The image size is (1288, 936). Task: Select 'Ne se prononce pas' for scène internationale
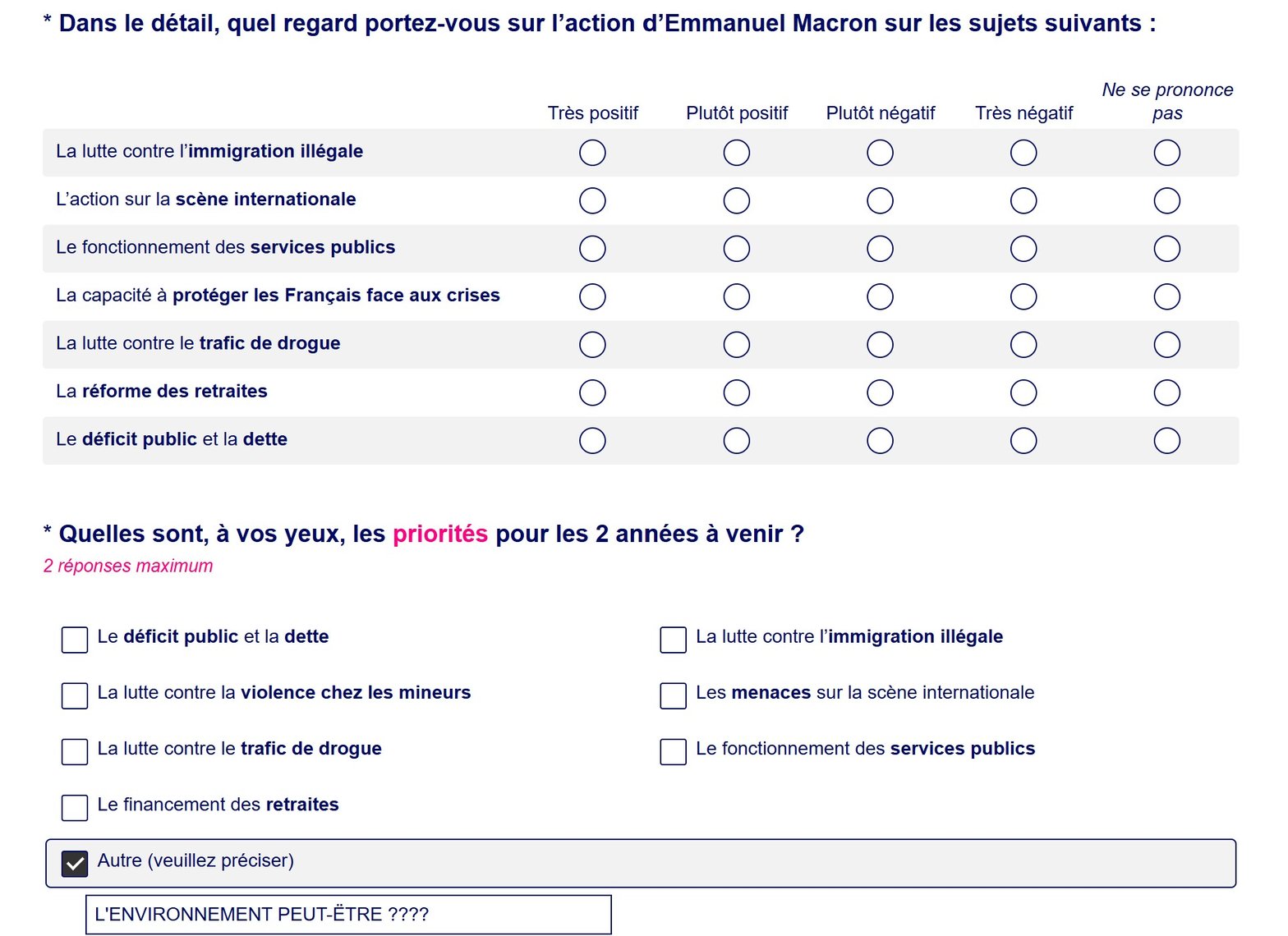pos(1166,201)
